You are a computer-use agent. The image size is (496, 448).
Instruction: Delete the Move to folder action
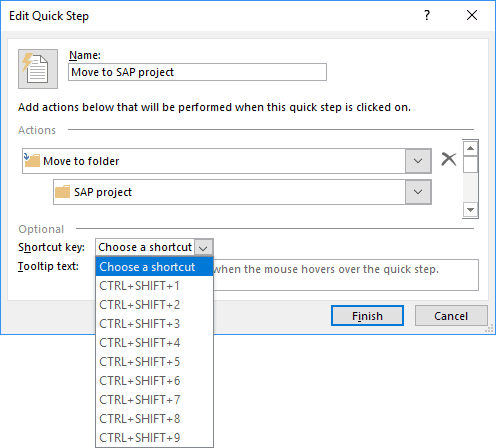click(449, 159)
